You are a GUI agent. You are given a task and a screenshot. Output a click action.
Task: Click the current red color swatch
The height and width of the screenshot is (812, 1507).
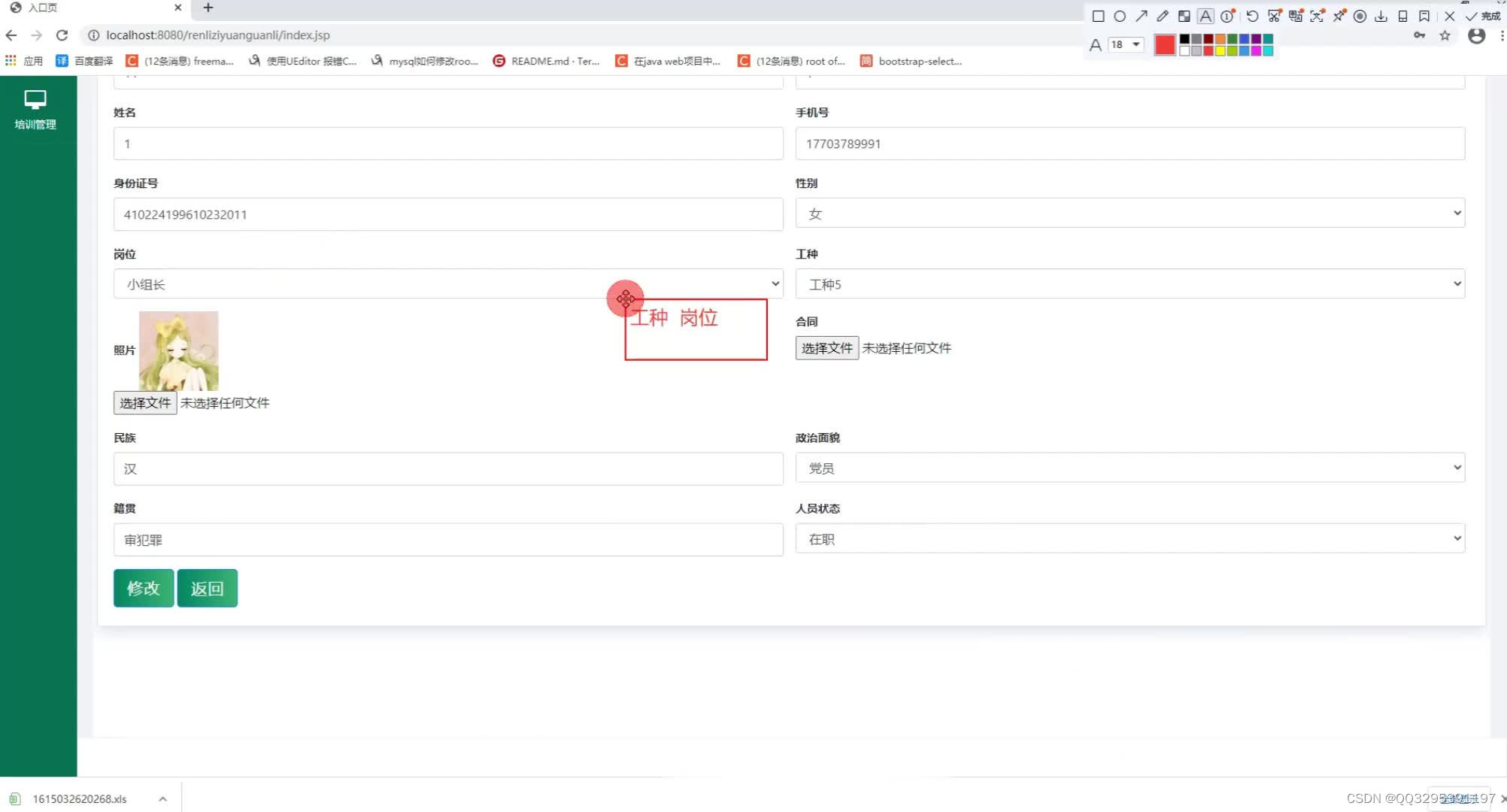(1165, 45)
